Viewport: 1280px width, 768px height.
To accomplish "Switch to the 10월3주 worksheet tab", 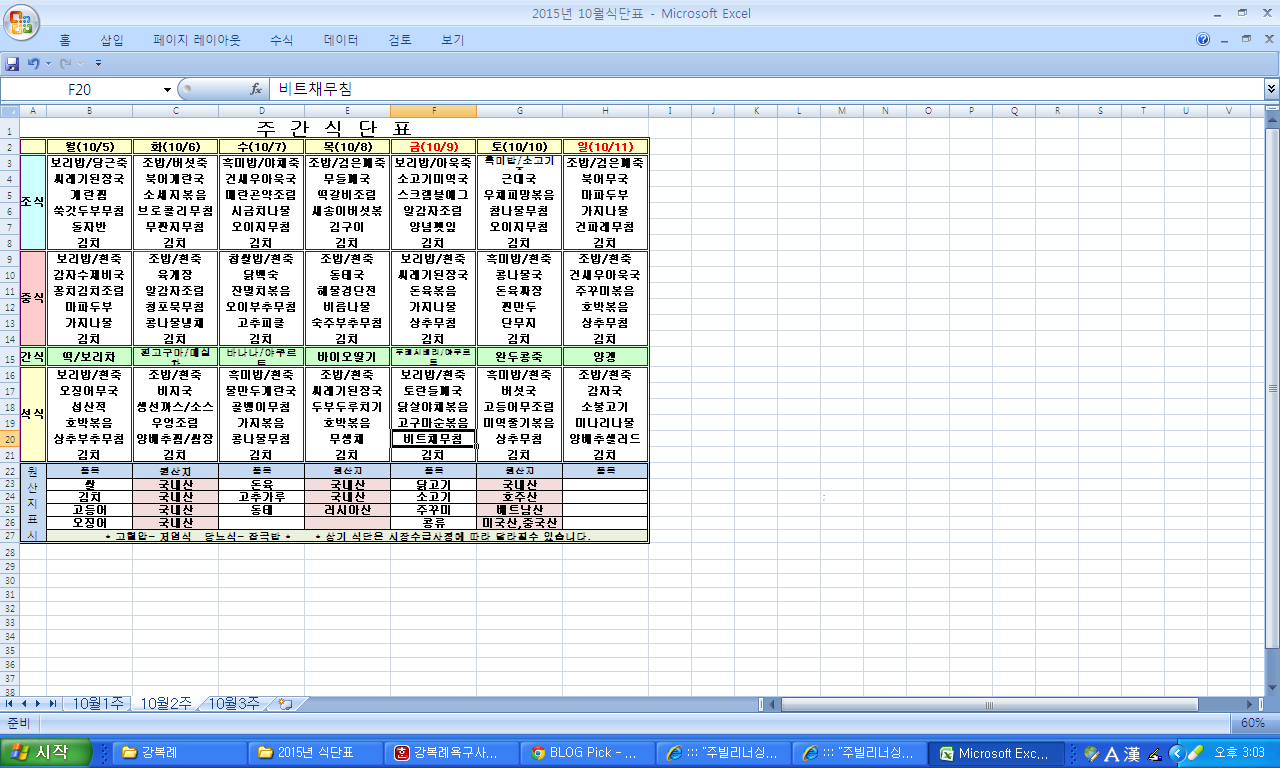I will [234, 704].
